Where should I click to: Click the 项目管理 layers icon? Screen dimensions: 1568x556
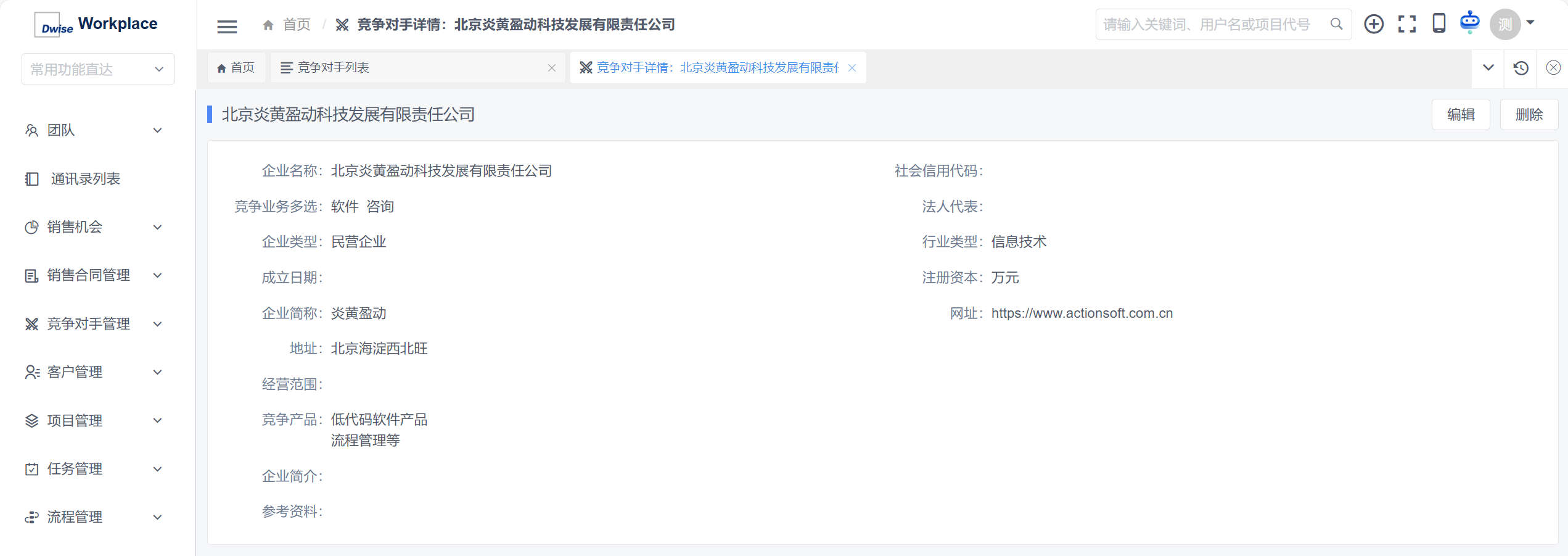coord(31,421)
